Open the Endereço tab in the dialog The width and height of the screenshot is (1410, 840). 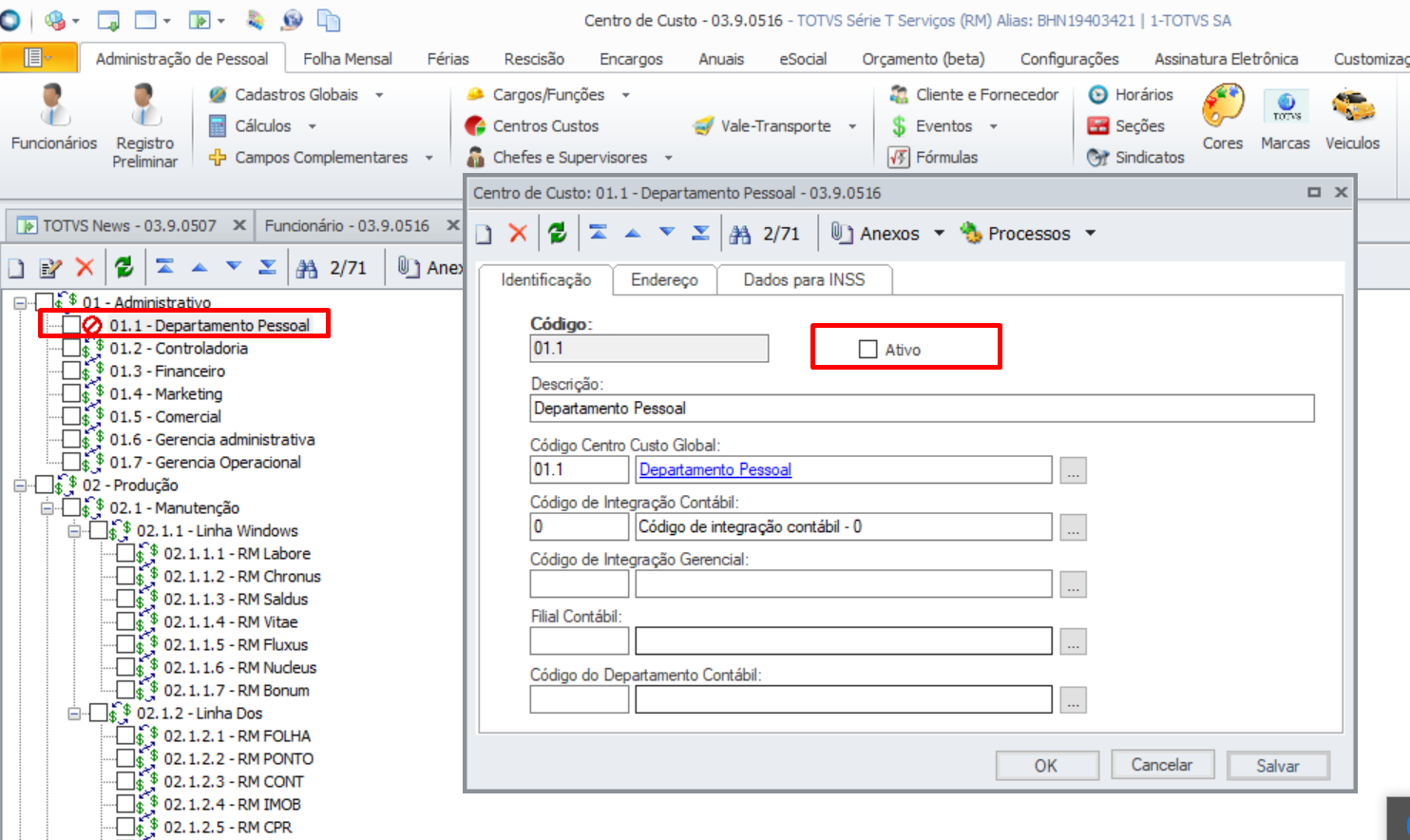pos(664,279)
